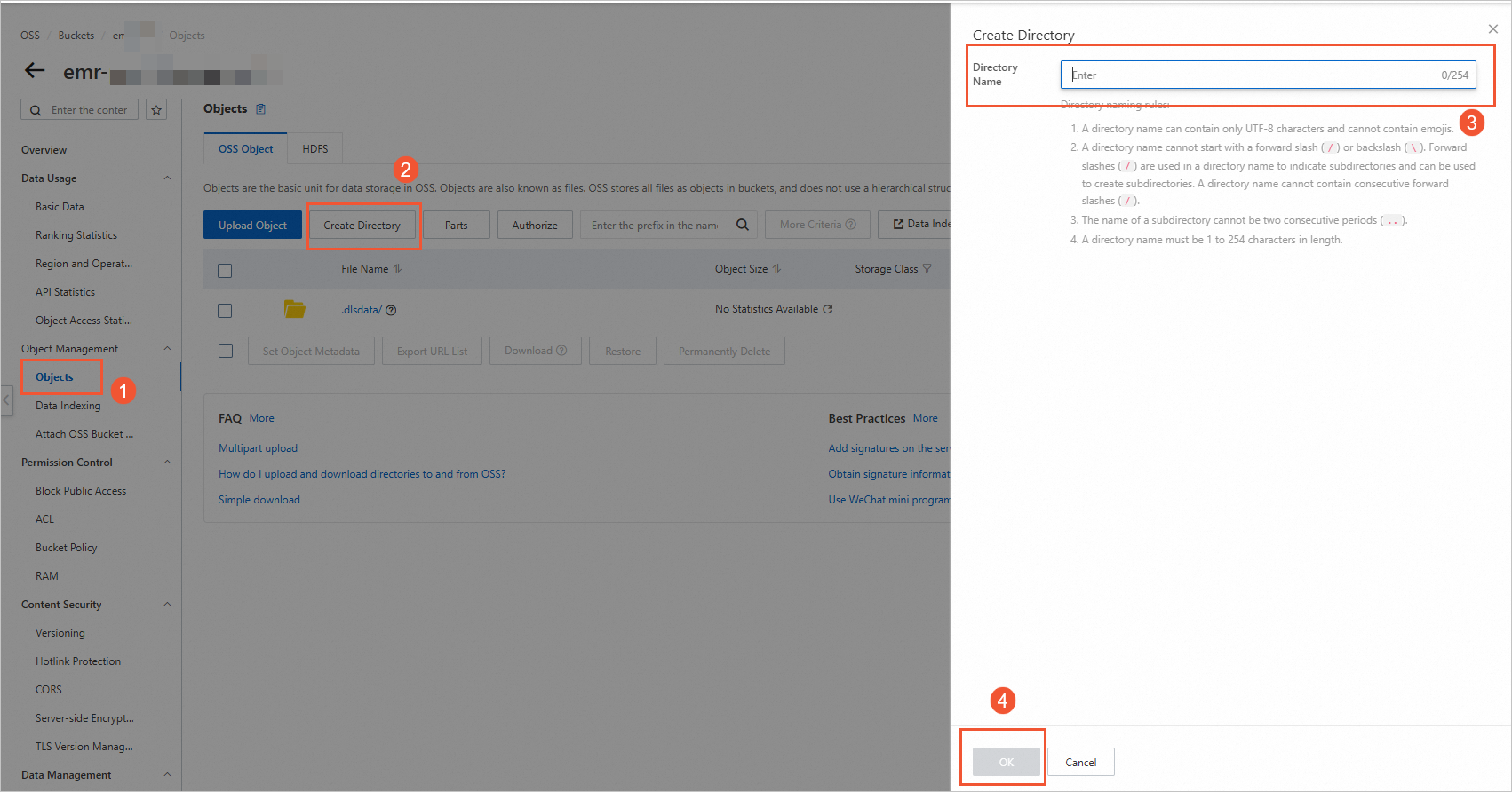Image resolution: width=1512 pixels, height=792 pixels.
Task: Click the magnifier button beside prefix search
Action: 743,225
